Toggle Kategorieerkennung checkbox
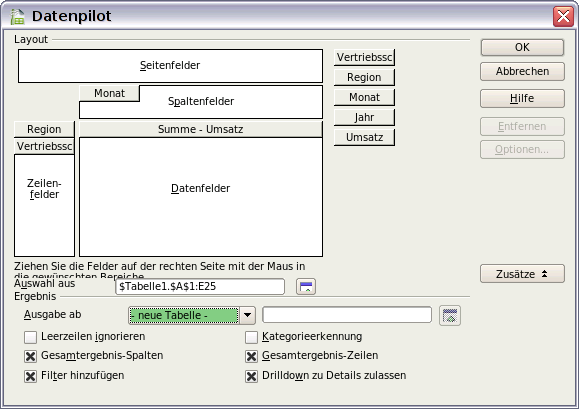The image size is (579, 409). coord(251,337)
